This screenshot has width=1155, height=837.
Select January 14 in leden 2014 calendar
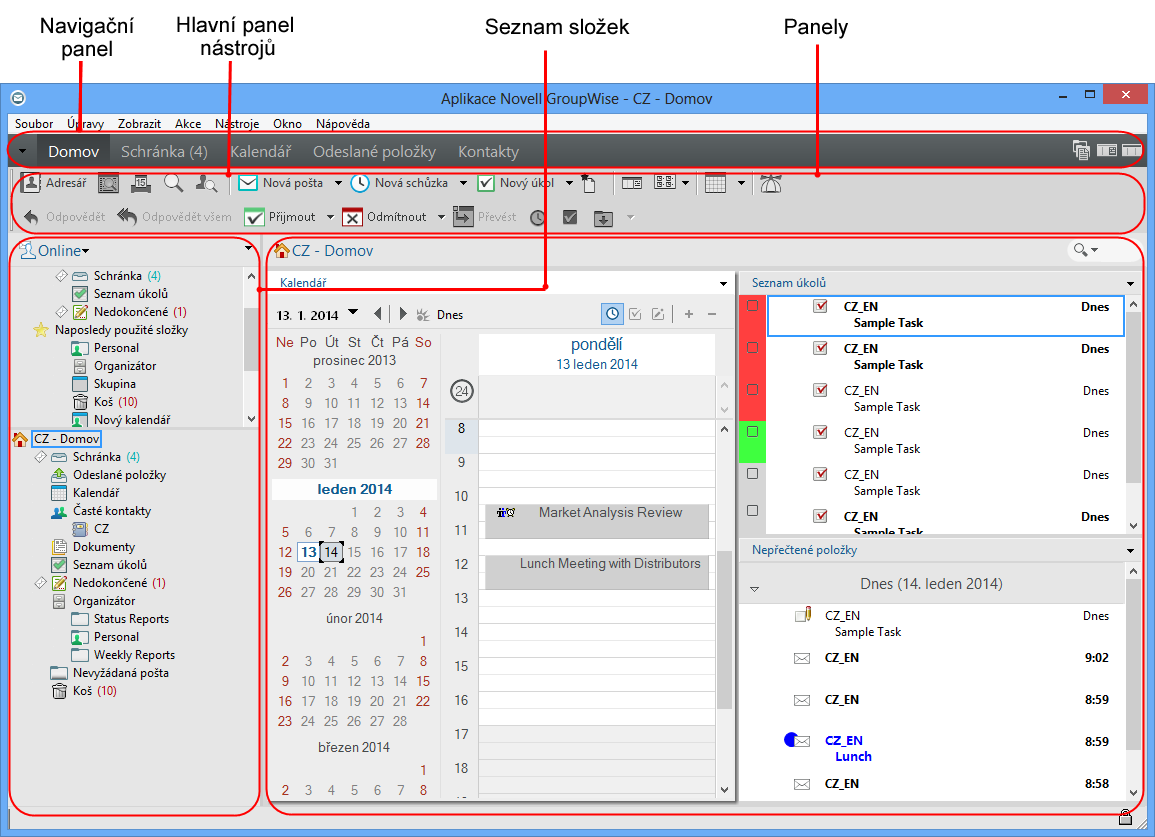pos(331,552)
